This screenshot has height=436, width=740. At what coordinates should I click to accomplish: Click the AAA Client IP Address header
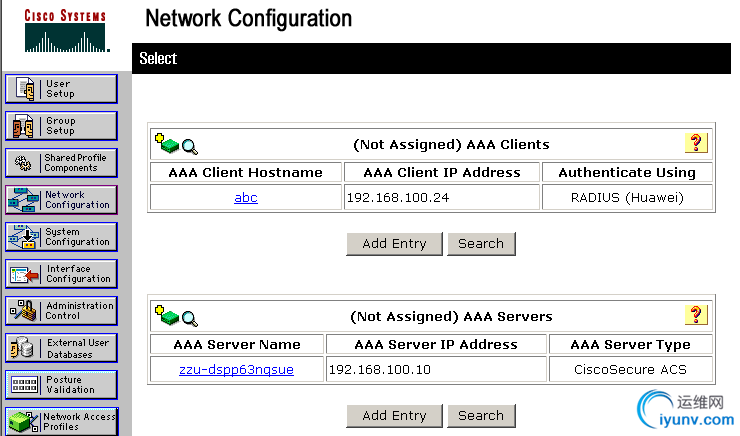click(442, 172)
